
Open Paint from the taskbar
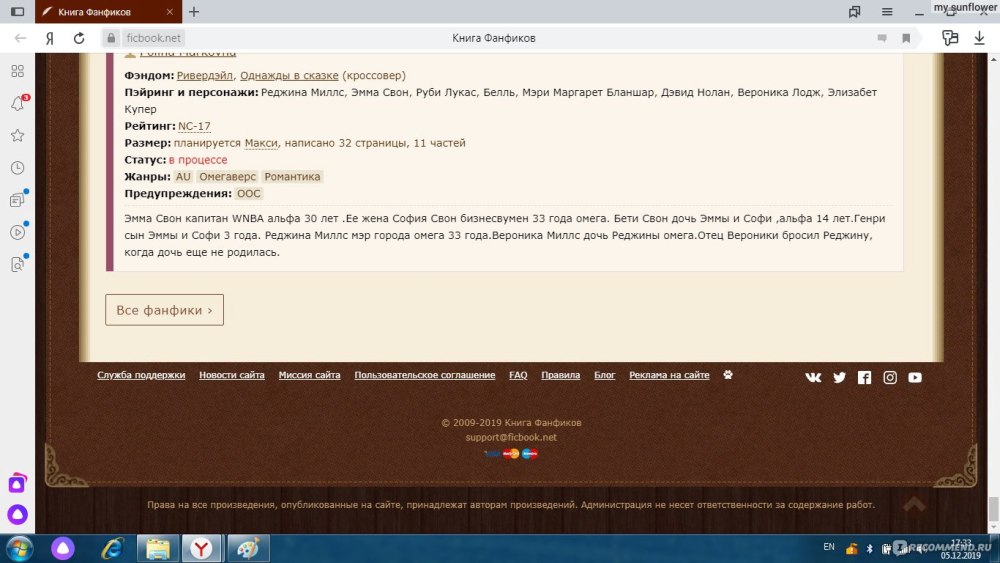click(247, 548)
